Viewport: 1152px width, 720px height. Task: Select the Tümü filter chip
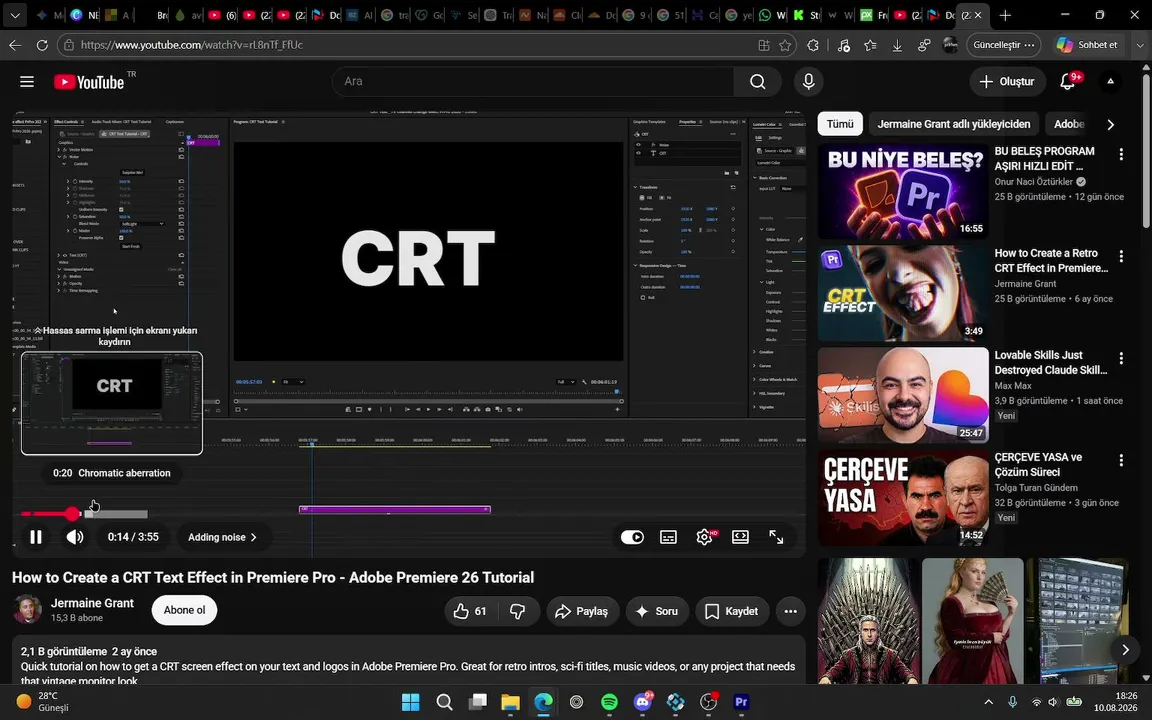coord(840,124)
